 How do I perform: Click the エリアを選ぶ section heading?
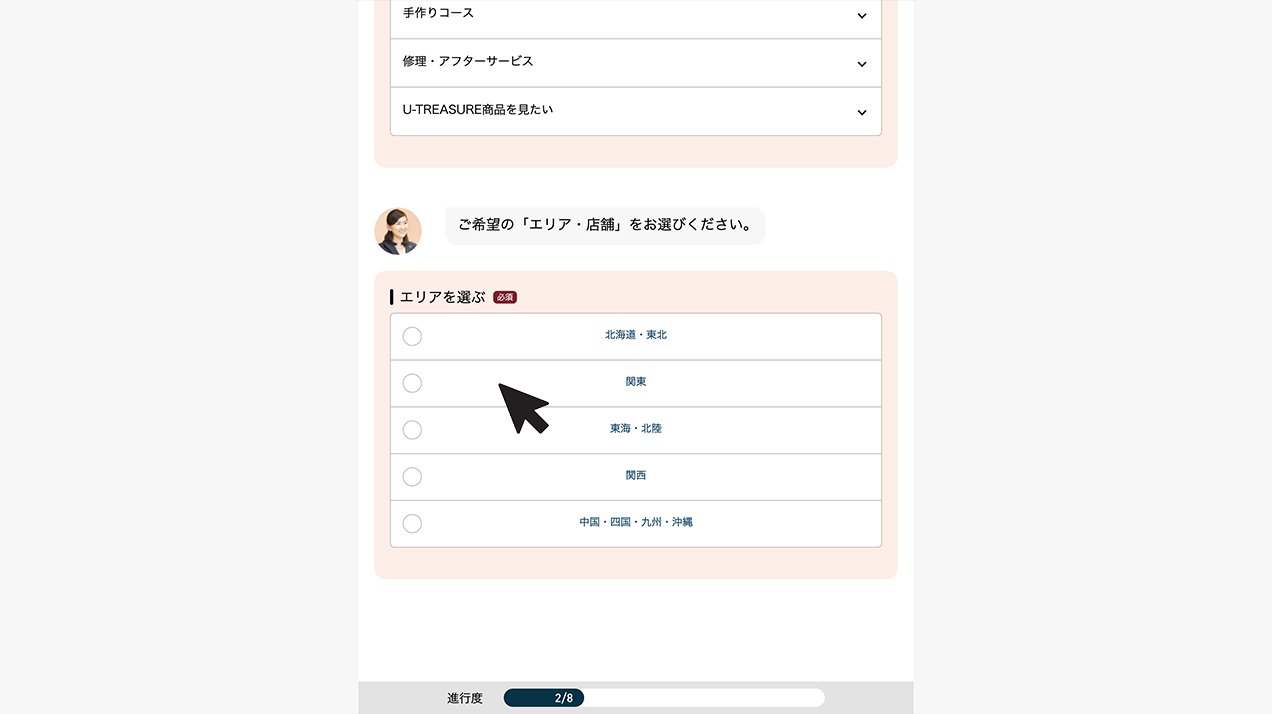442,297
